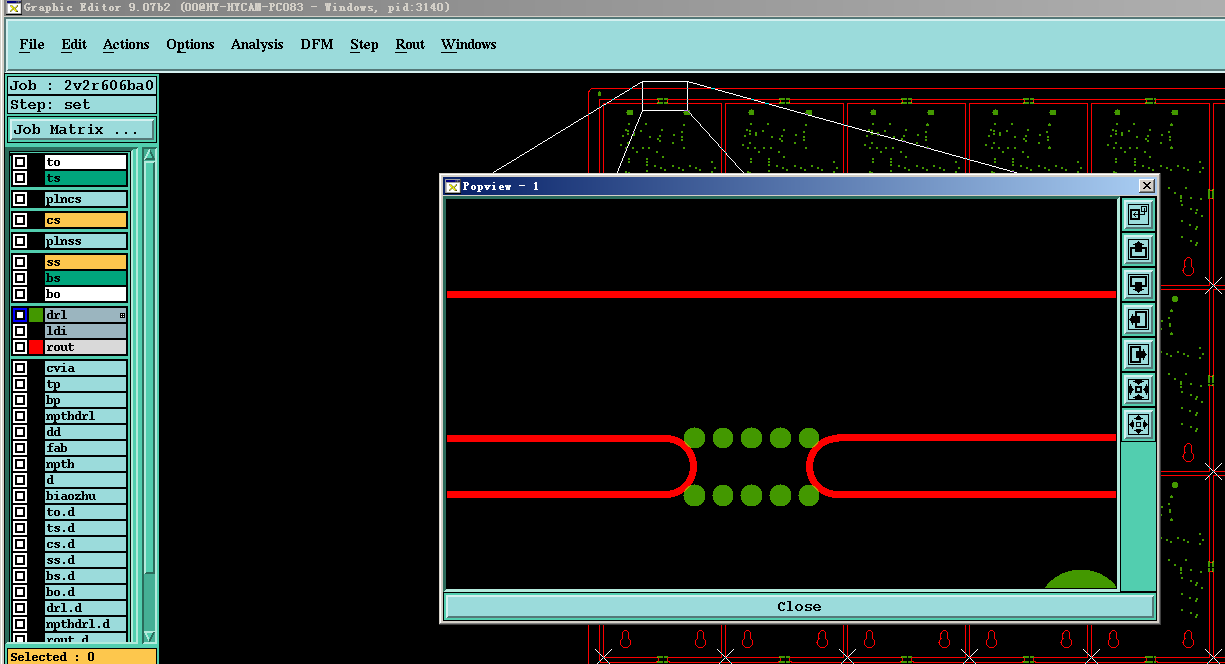Click the Job Matrix ... button
1225x664 pixels.
click(82, 130)
